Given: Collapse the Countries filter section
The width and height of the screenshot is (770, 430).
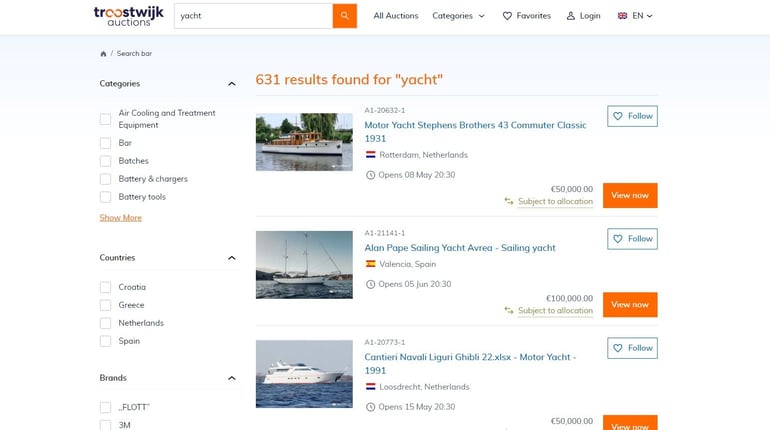Looking at the screenshot, I should 232,258.
